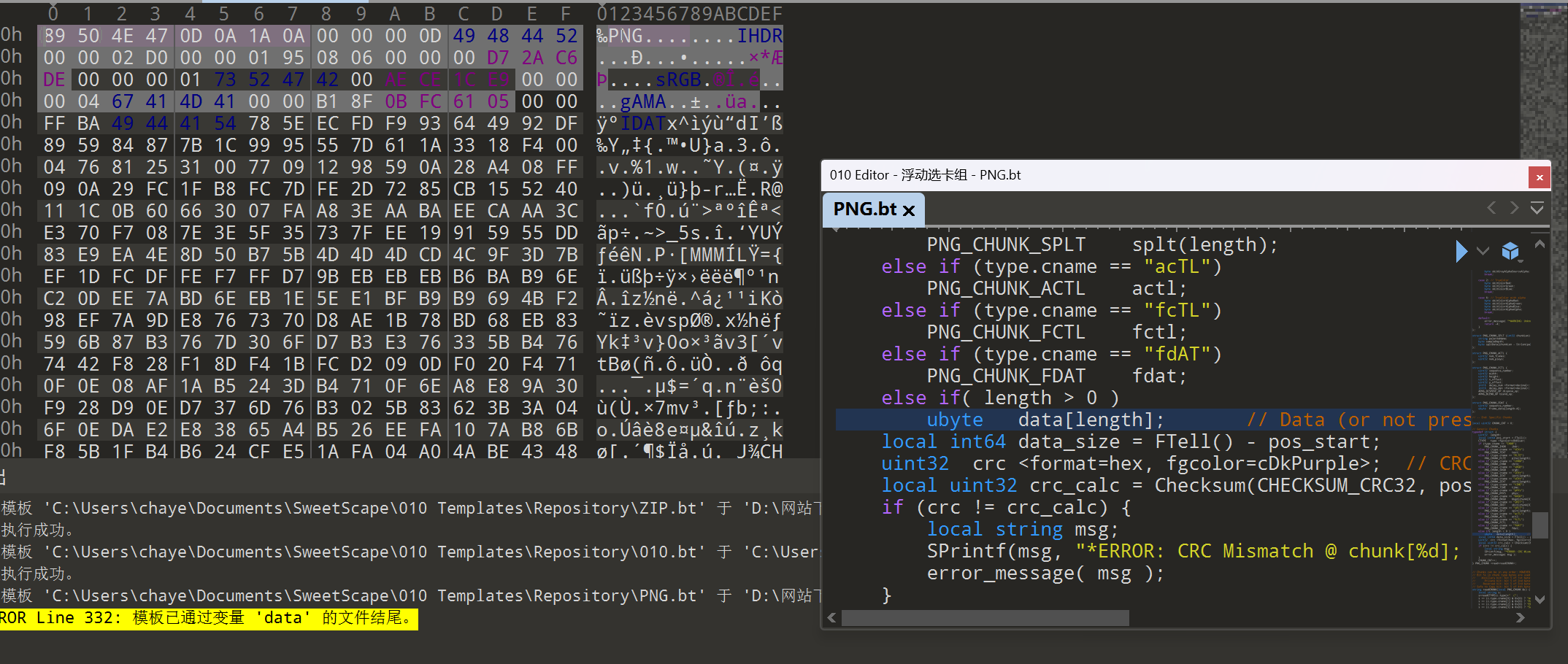The width and height of the screenshot is (1568, 664).
Task: Click the blue cube repository icon
Action: click(1510, 251)
